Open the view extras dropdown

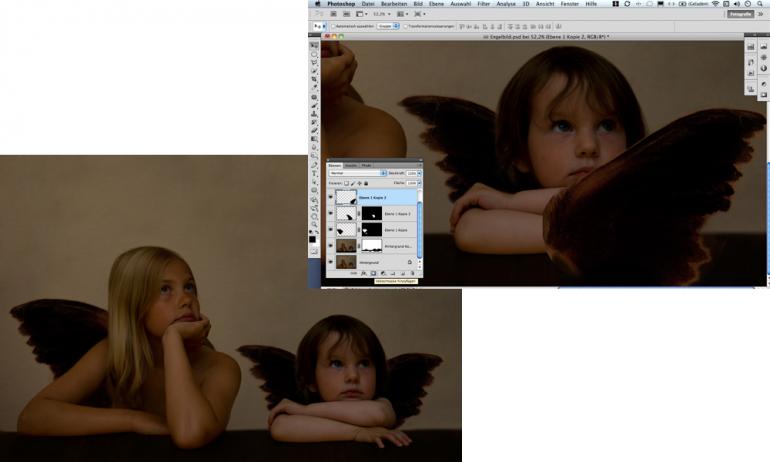(x=361, y=14)
